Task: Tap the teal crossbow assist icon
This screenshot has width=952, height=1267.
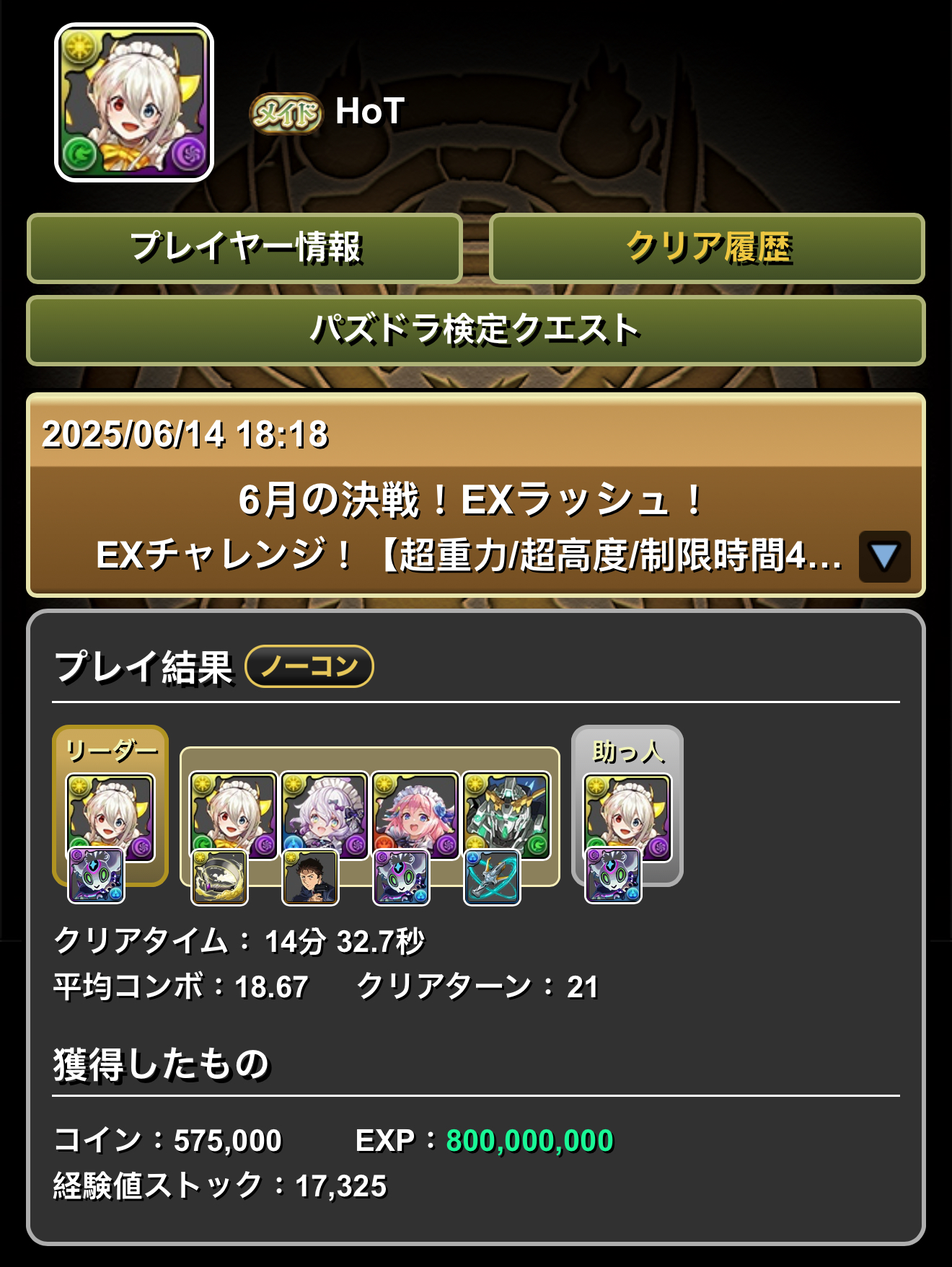Action: click(492, 877)
